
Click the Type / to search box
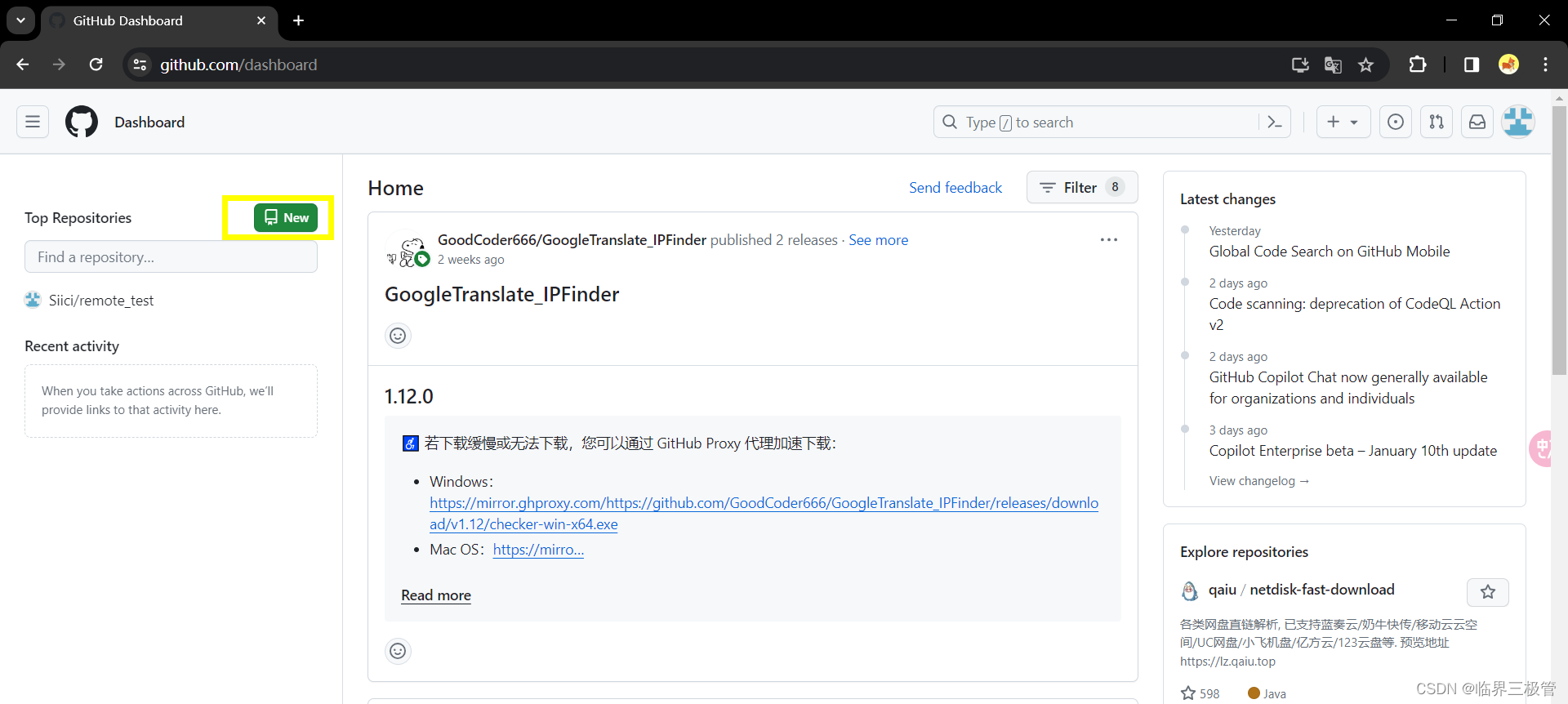pyautogui.click(x=1094, y=122)
